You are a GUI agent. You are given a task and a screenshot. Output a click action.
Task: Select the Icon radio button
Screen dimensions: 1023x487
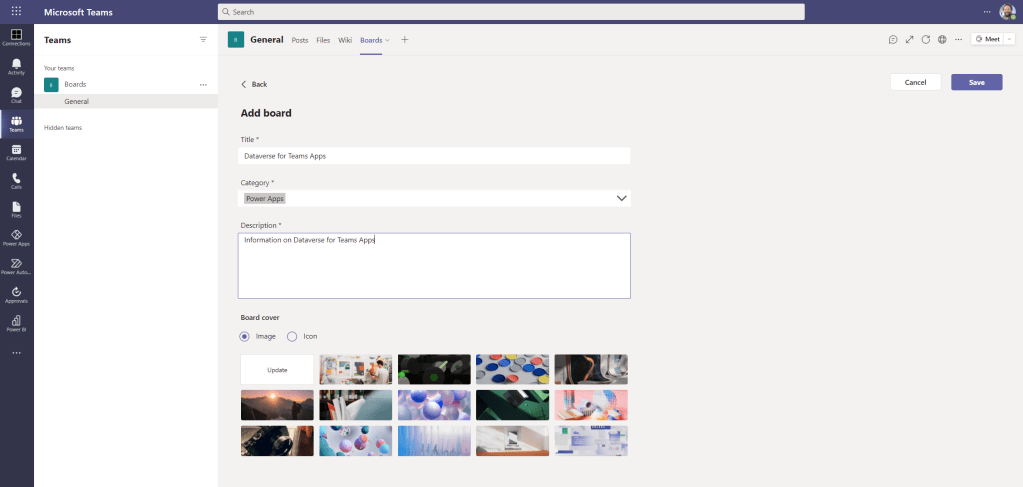click(x=292, y=336)
